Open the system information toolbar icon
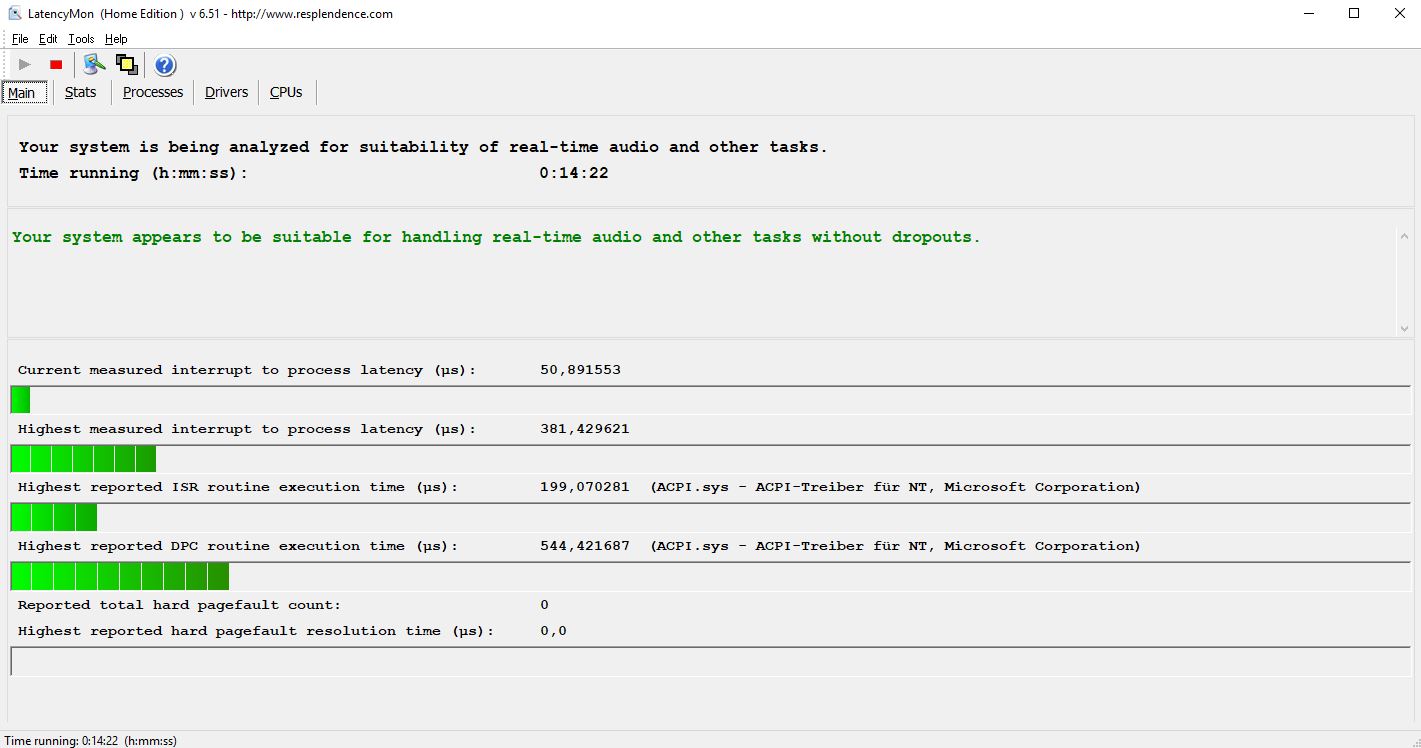This screenshot has height=748, width=1421. [x=94, y=65]
